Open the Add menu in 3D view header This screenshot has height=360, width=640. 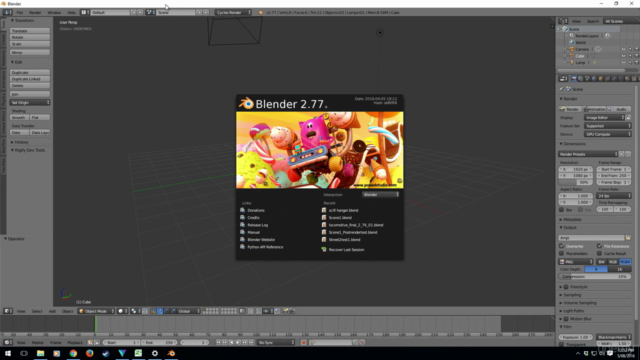52,311
